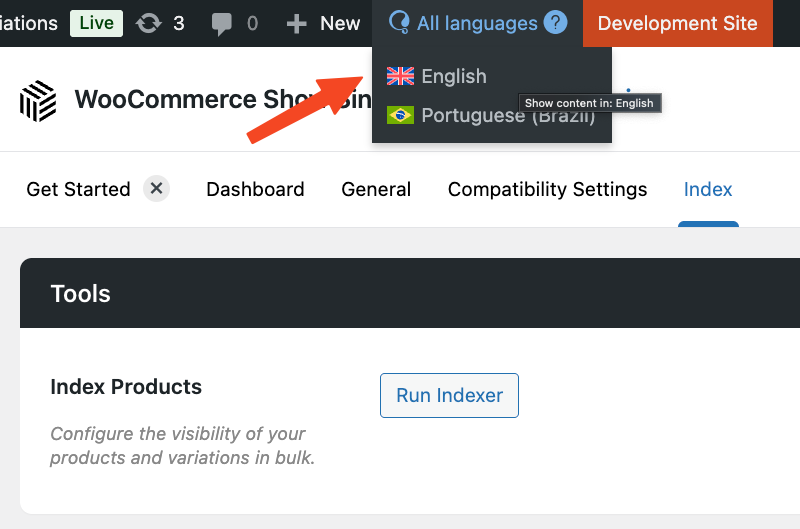Click the language help question mark icon
This screenshot has height=529, width=800.
[556, 23]
